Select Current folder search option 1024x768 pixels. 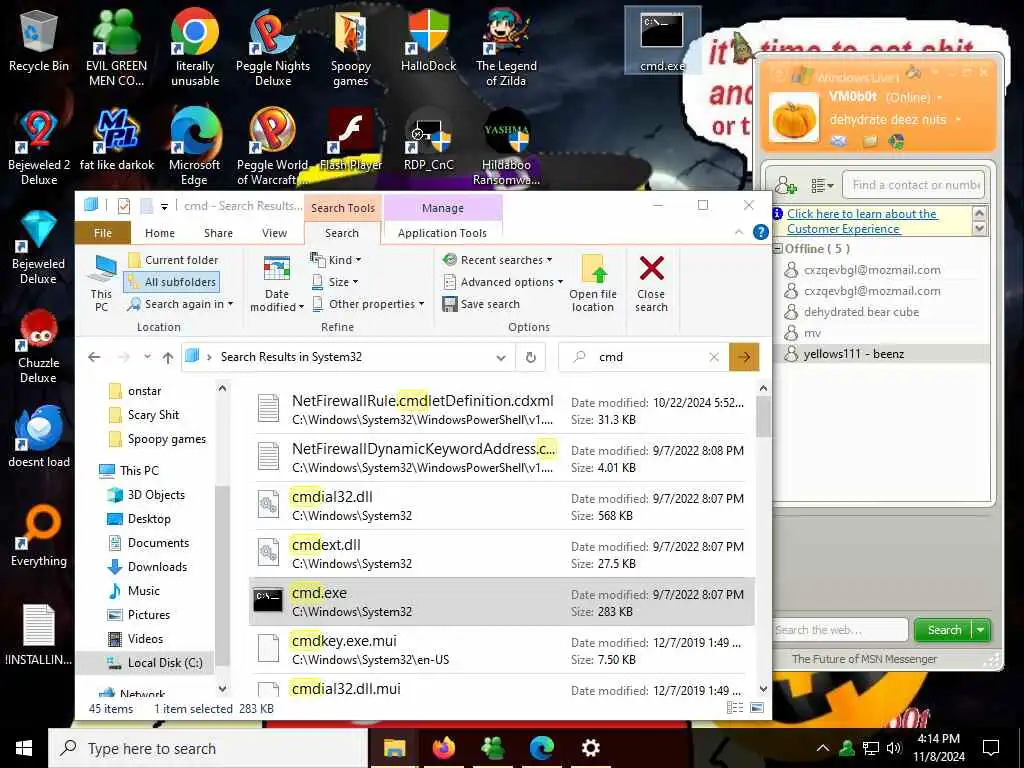(x=173, y=260)
